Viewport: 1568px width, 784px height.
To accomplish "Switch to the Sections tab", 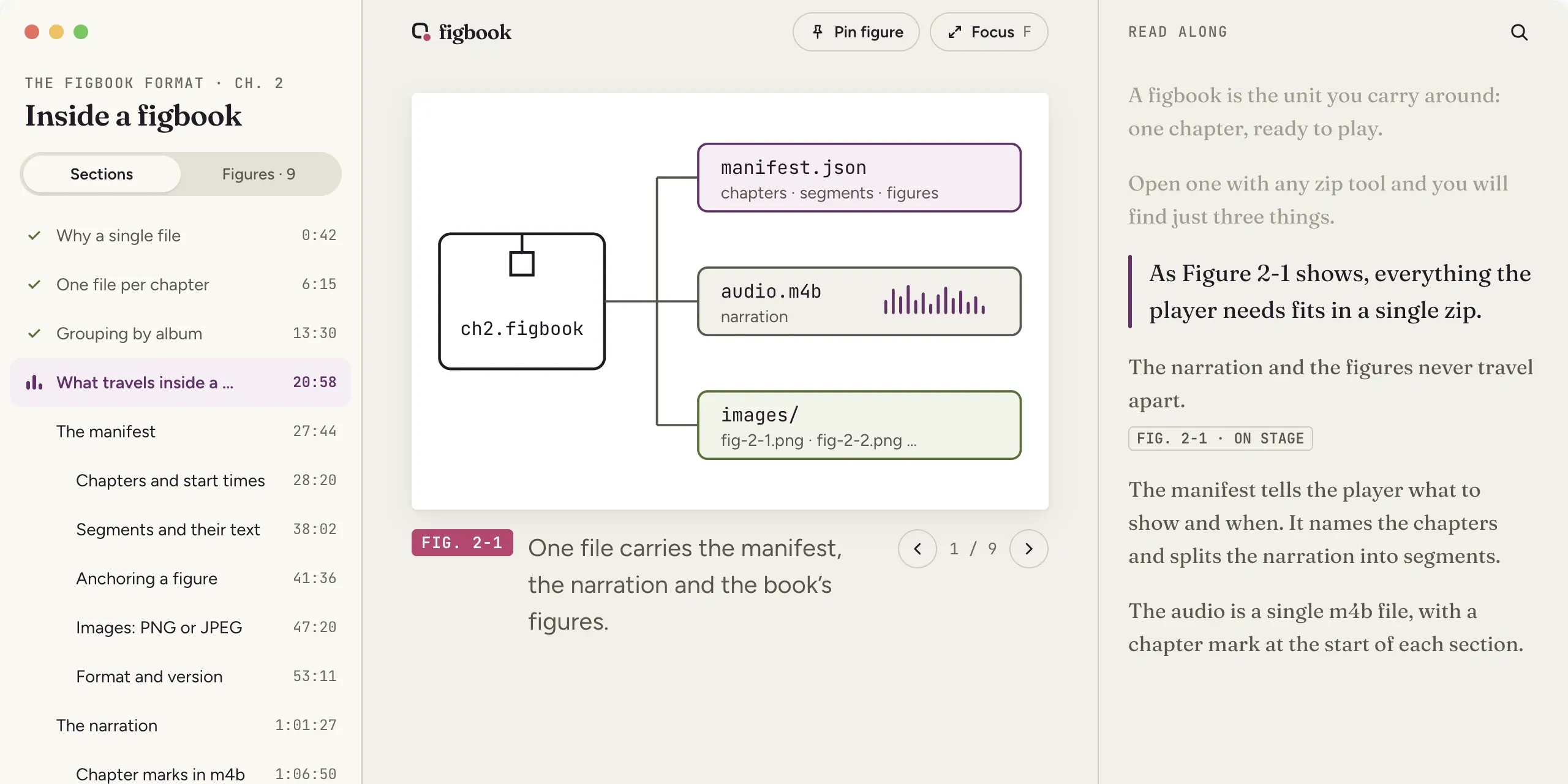I will [x=102, y=174].
